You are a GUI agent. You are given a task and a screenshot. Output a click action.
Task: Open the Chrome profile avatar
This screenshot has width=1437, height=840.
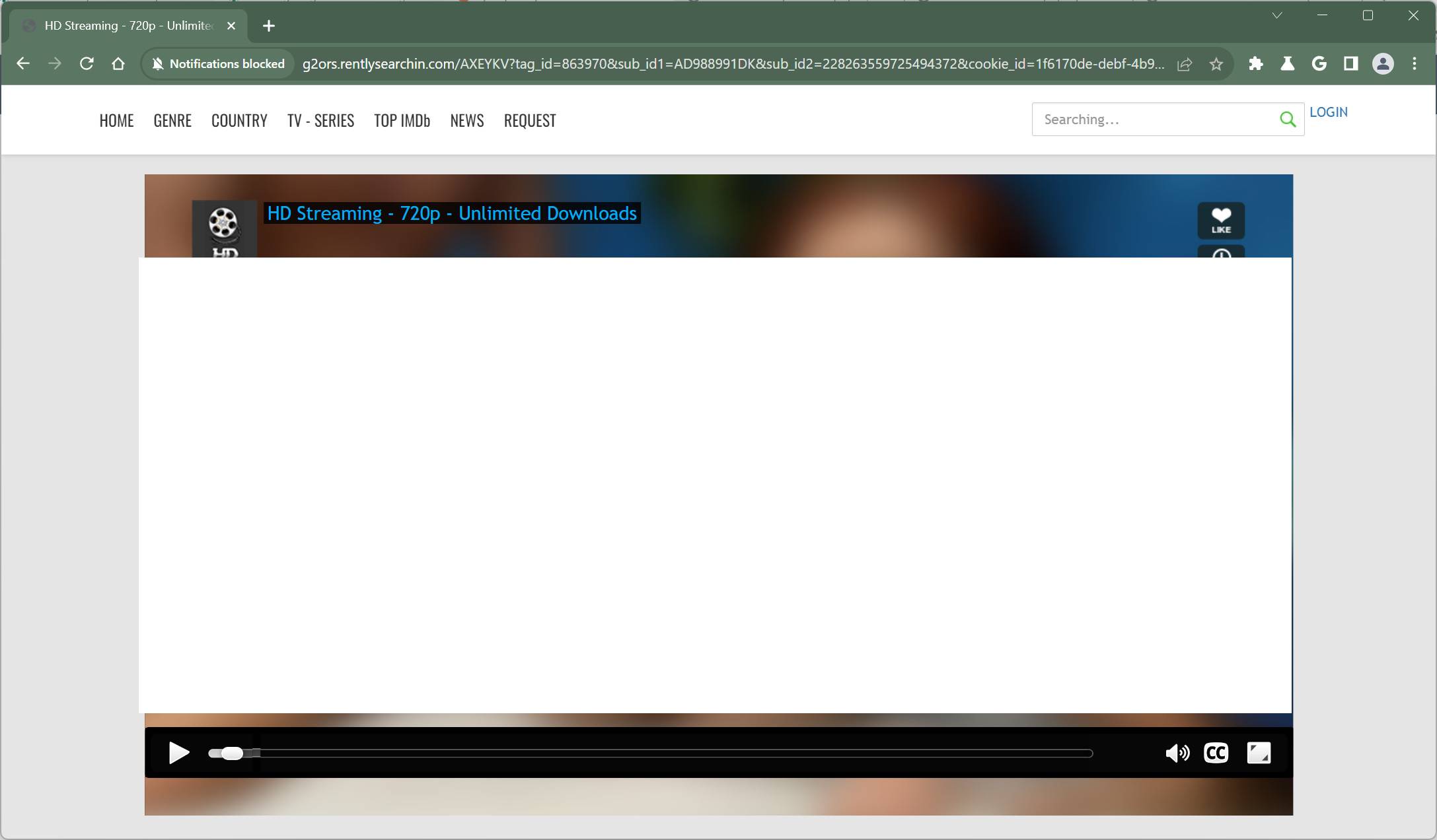click(x=1382, y=64)
